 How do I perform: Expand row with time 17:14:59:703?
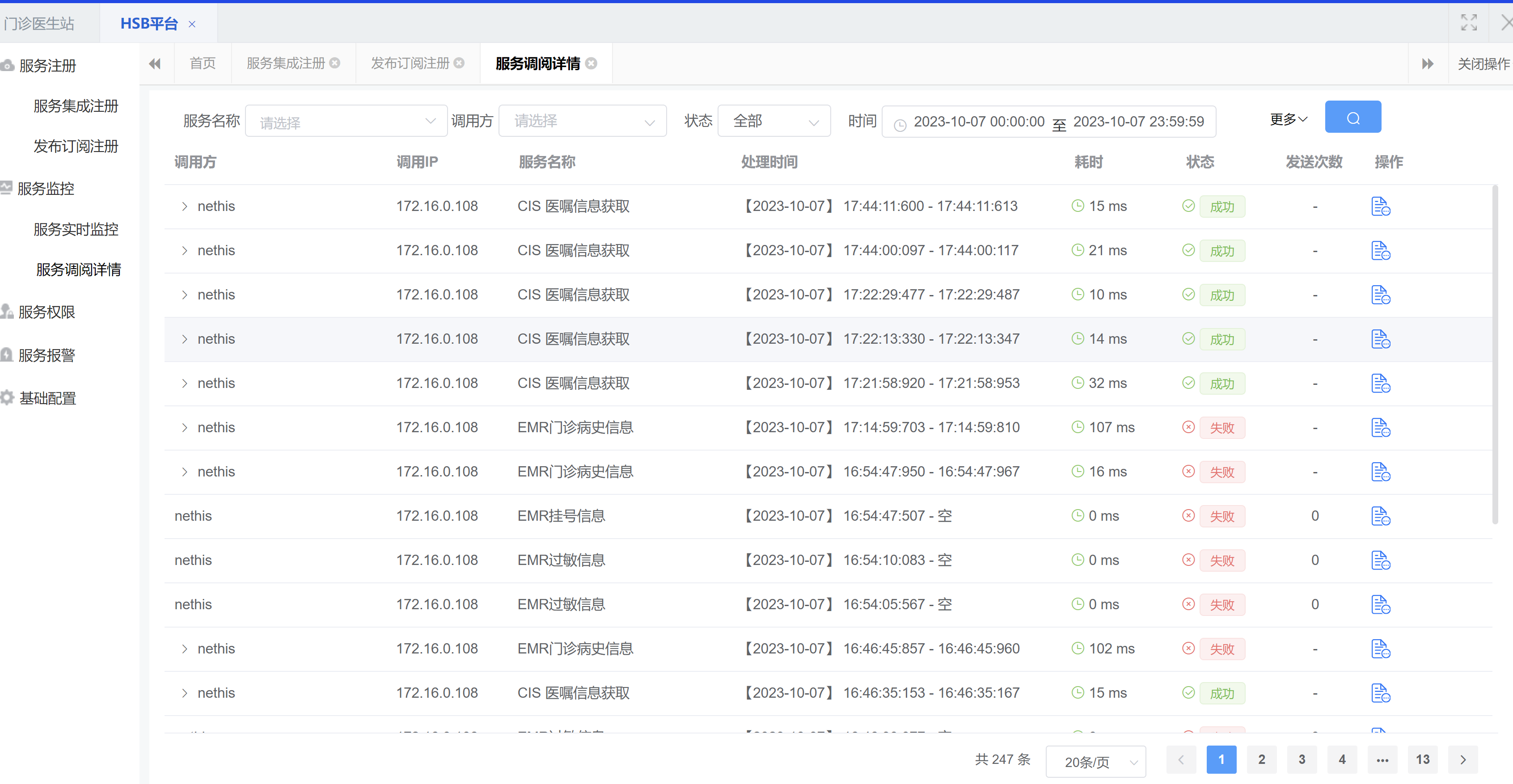point(184,427)
